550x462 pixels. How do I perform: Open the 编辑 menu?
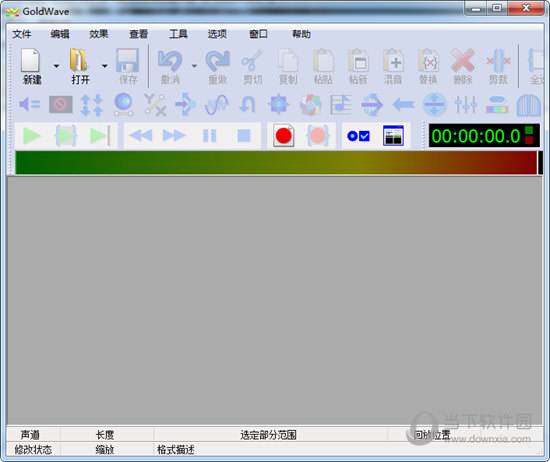pos(60,34)
